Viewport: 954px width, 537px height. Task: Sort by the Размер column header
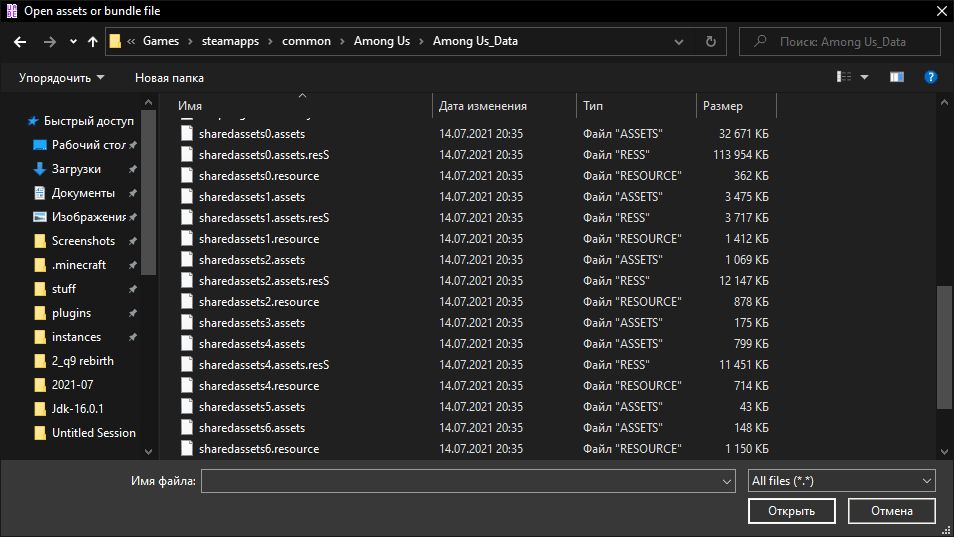[723, 106]
